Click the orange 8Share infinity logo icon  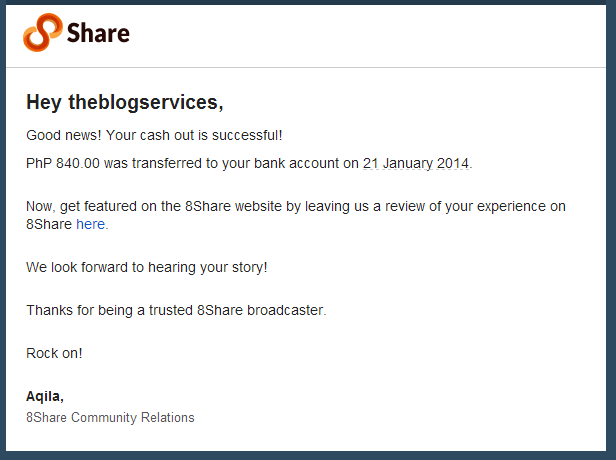pos(43,33)
